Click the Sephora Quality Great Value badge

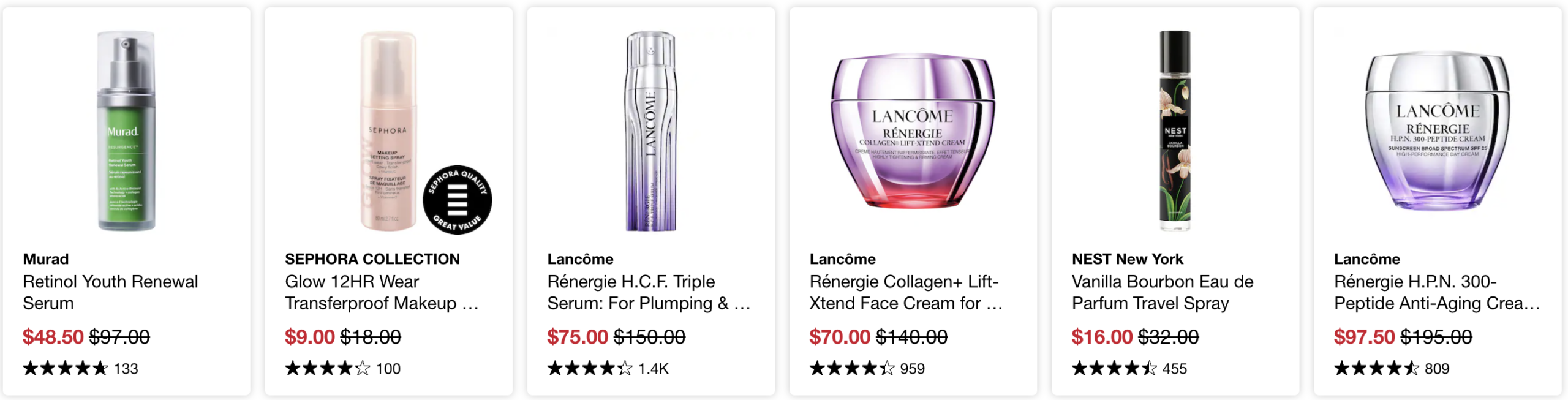pos(458,200)
